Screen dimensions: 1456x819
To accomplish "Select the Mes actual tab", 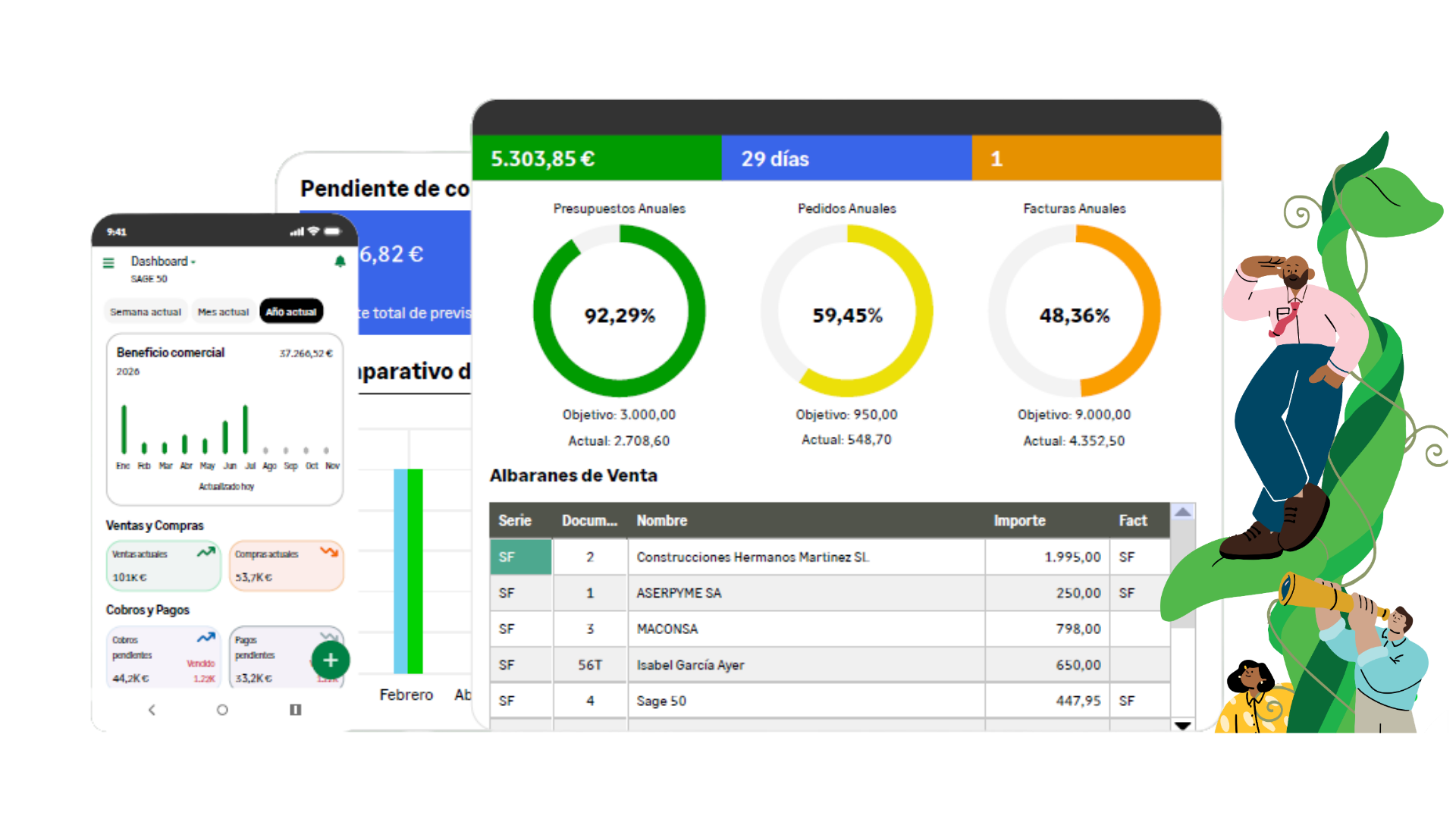I will (x=223, y=312).
